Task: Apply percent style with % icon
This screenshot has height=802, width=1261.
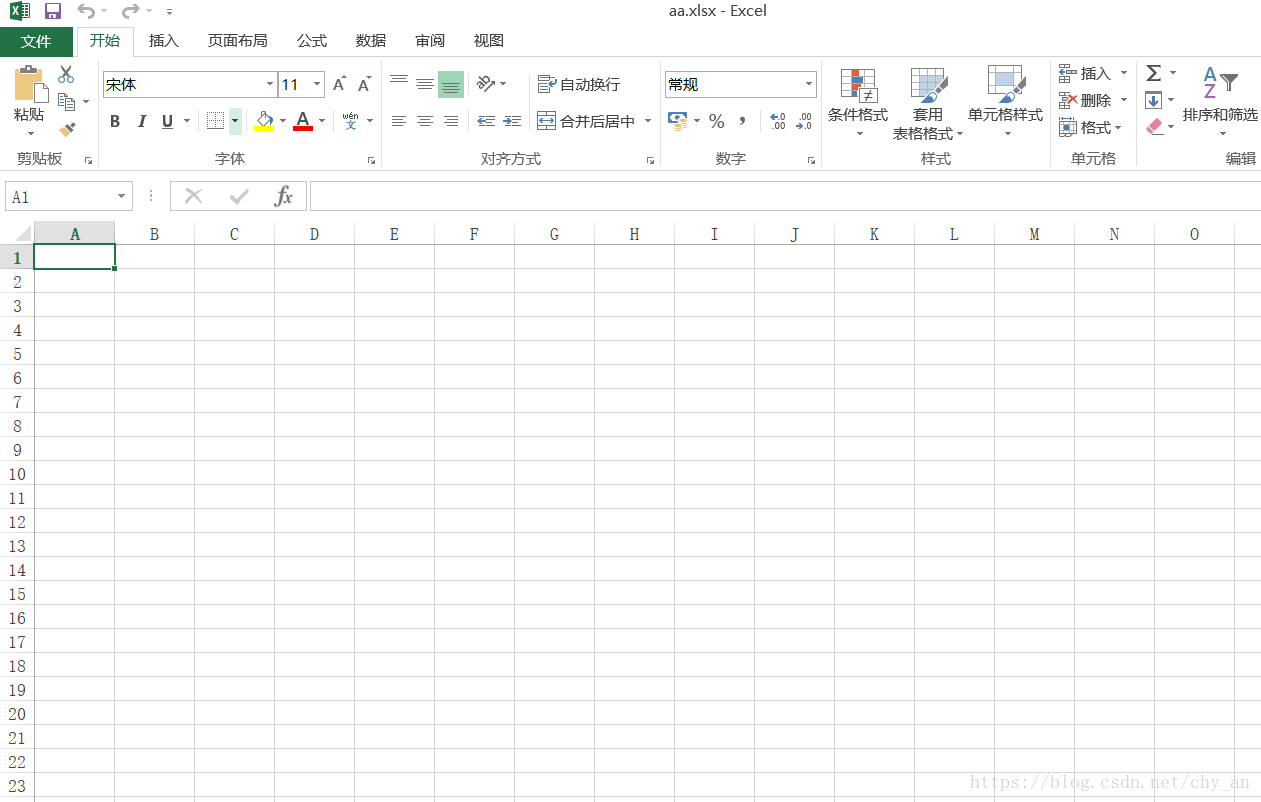Action: (x=716, y=121)
